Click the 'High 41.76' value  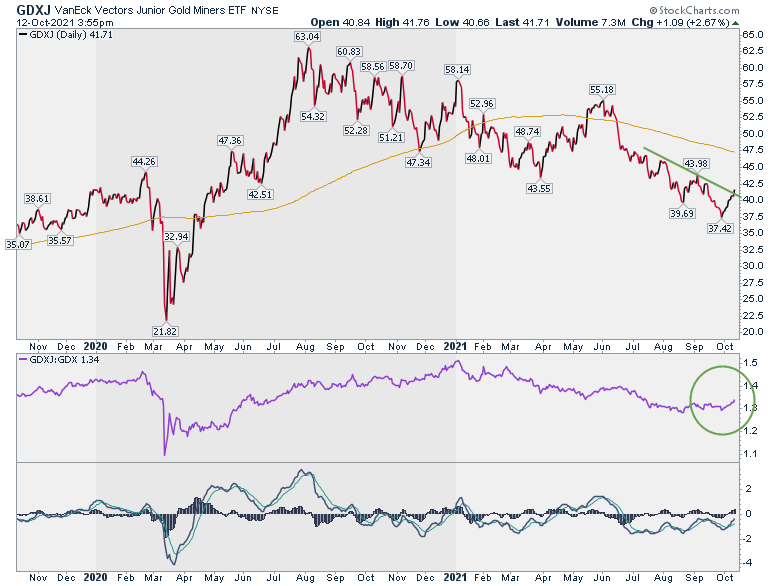402,22
